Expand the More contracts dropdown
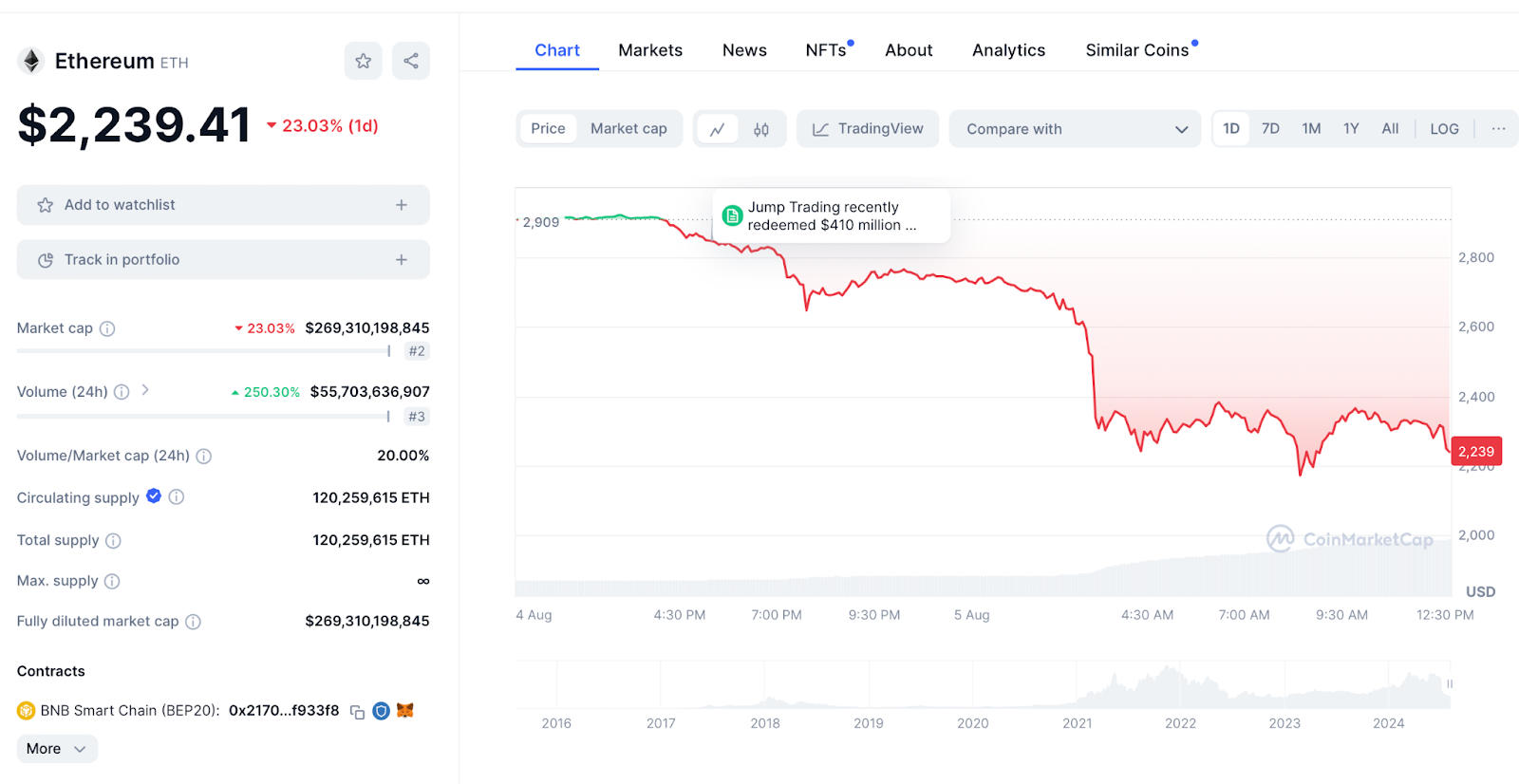This screenshot has height=784, width=1519. pyautogui.click(x=57, y=749)
